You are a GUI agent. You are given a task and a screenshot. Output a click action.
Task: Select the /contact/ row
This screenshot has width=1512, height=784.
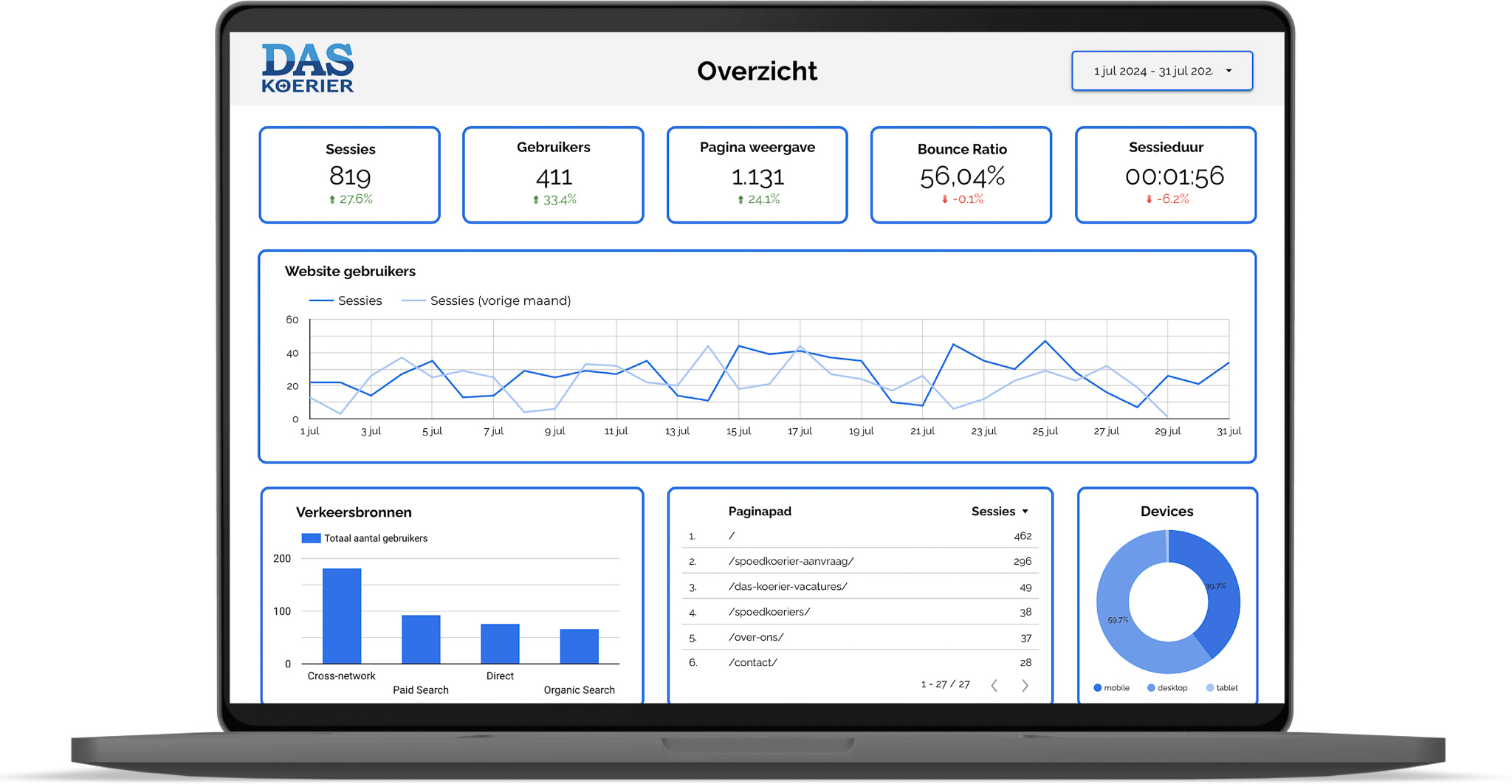pyautogui.click(x=860, y=663)
